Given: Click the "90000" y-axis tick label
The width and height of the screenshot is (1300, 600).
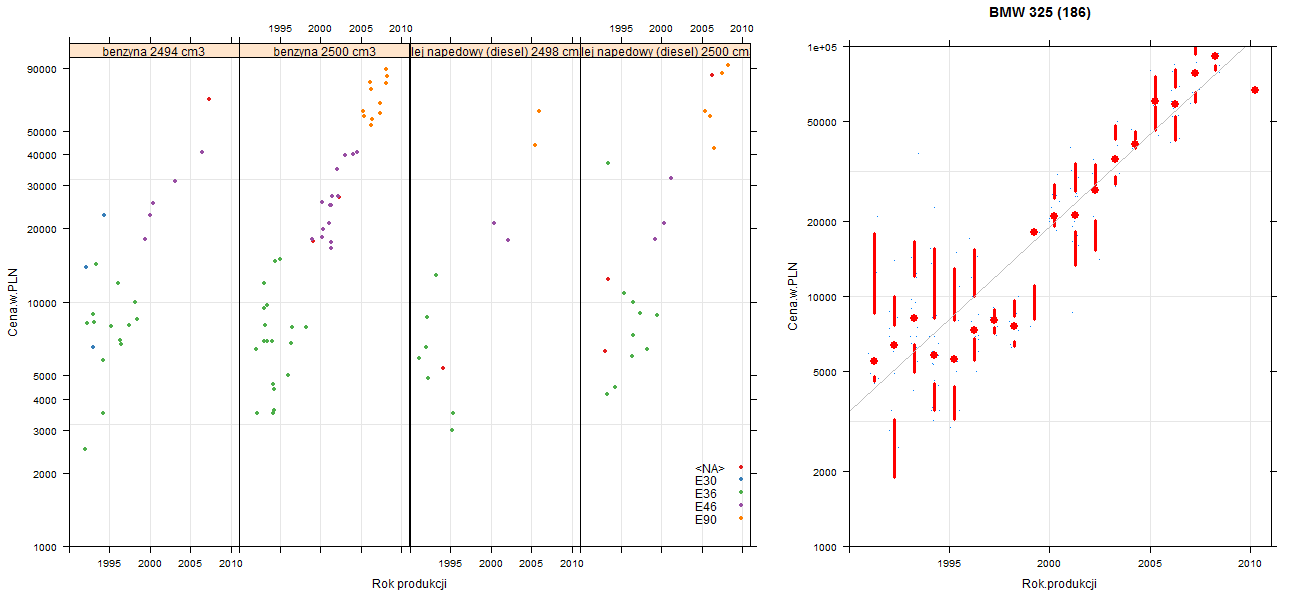Looking at the screenshot, I should 41,69.
